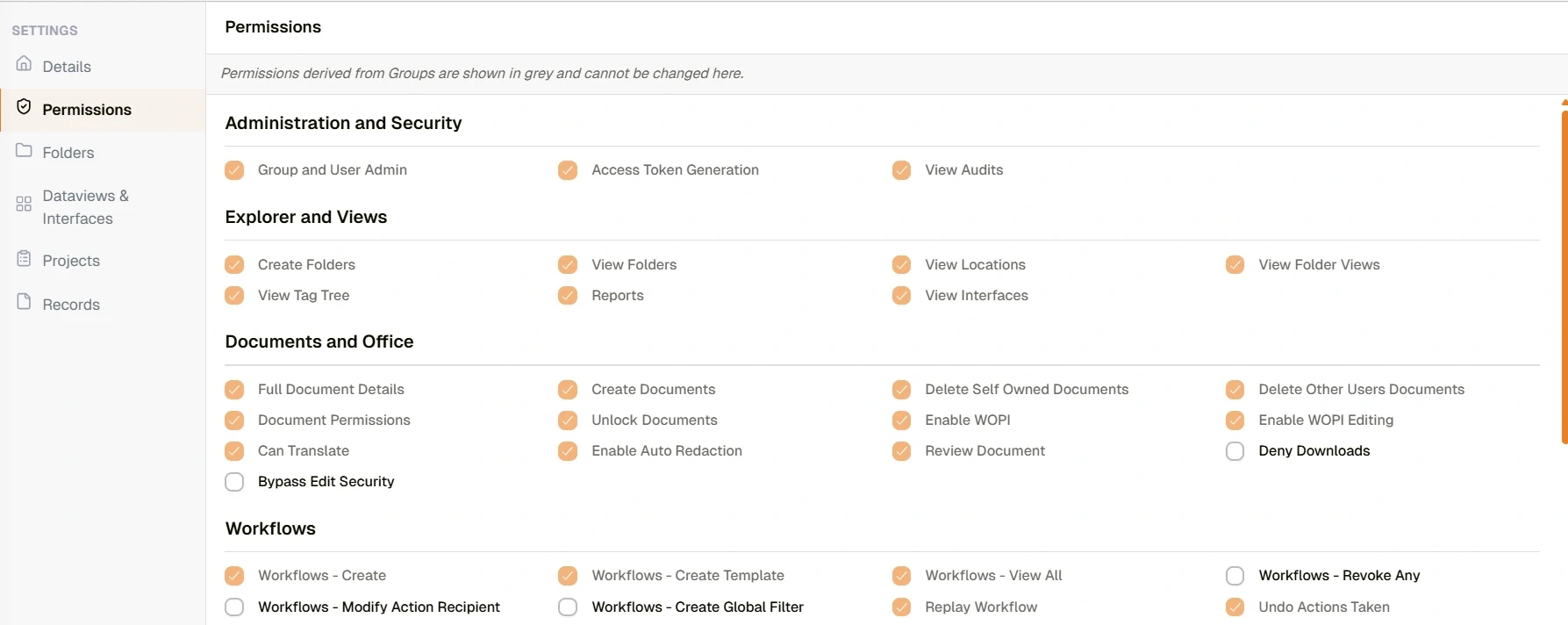Click the View Interfaces checkbox
Screen dimensions: 1568x625
[901, 296]
